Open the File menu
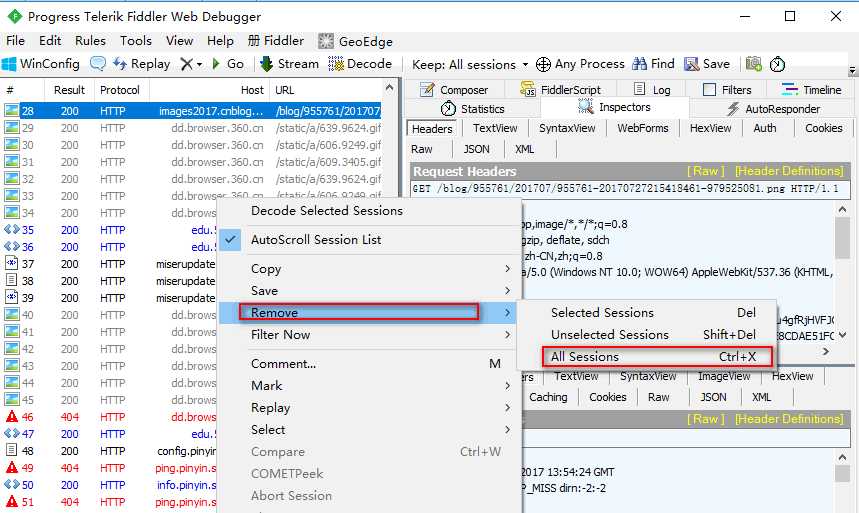 [15, 41]
